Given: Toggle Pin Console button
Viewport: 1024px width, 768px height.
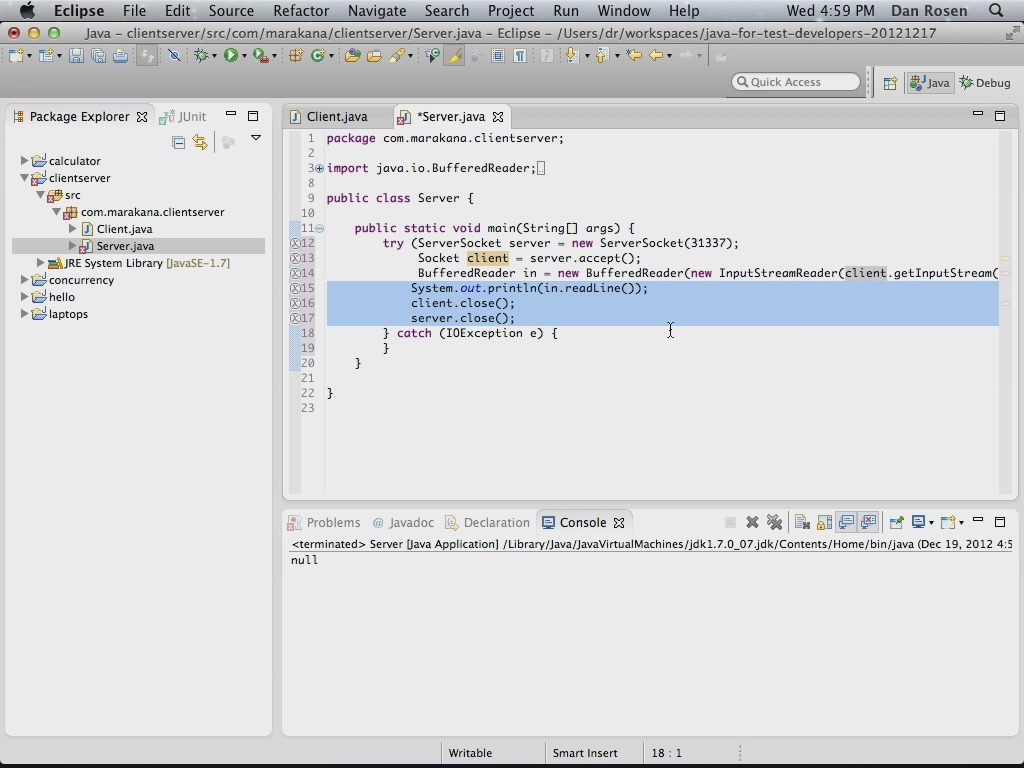Looking at the screenshot, I should 897,522.
